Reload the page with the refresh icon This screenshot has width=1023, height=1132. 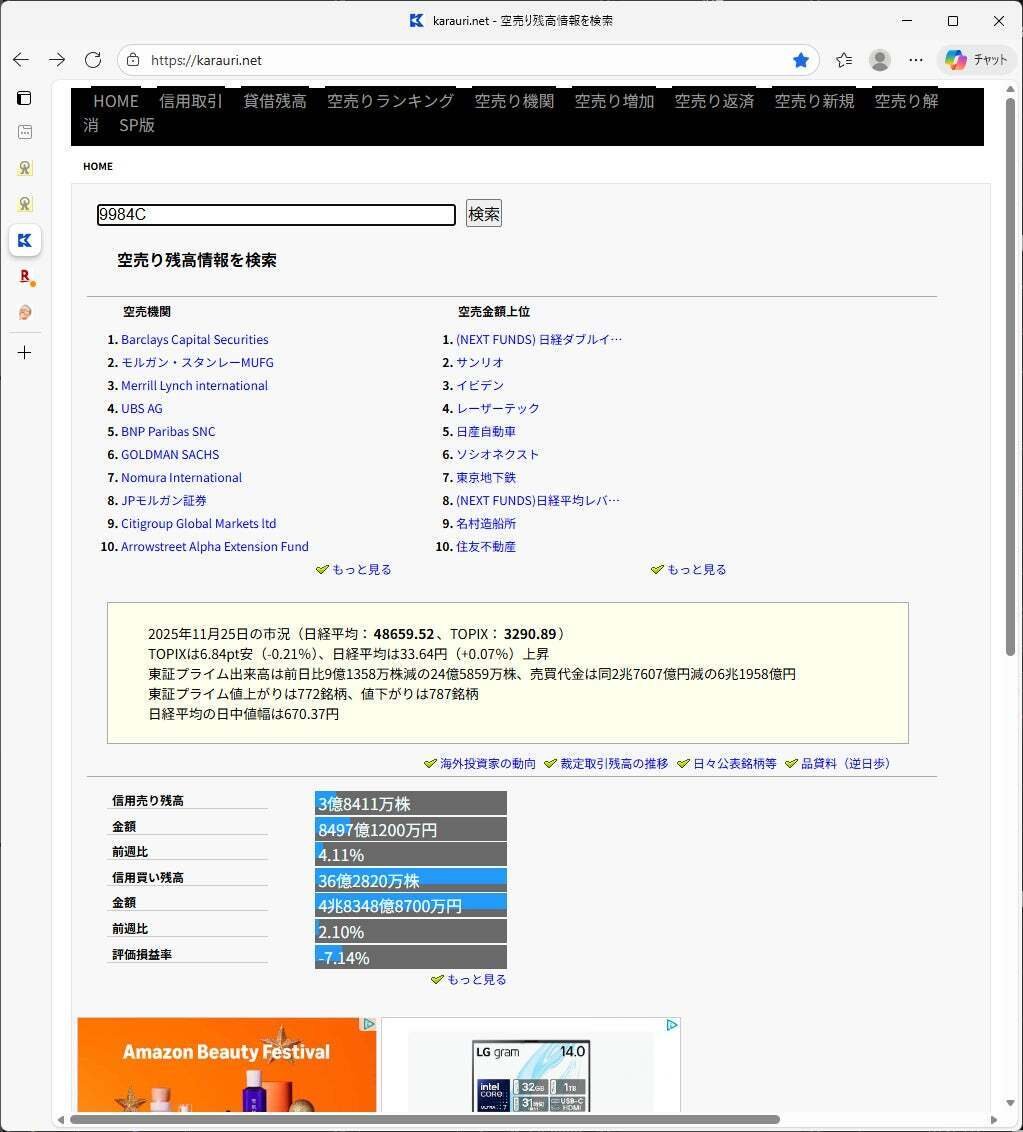93,59
